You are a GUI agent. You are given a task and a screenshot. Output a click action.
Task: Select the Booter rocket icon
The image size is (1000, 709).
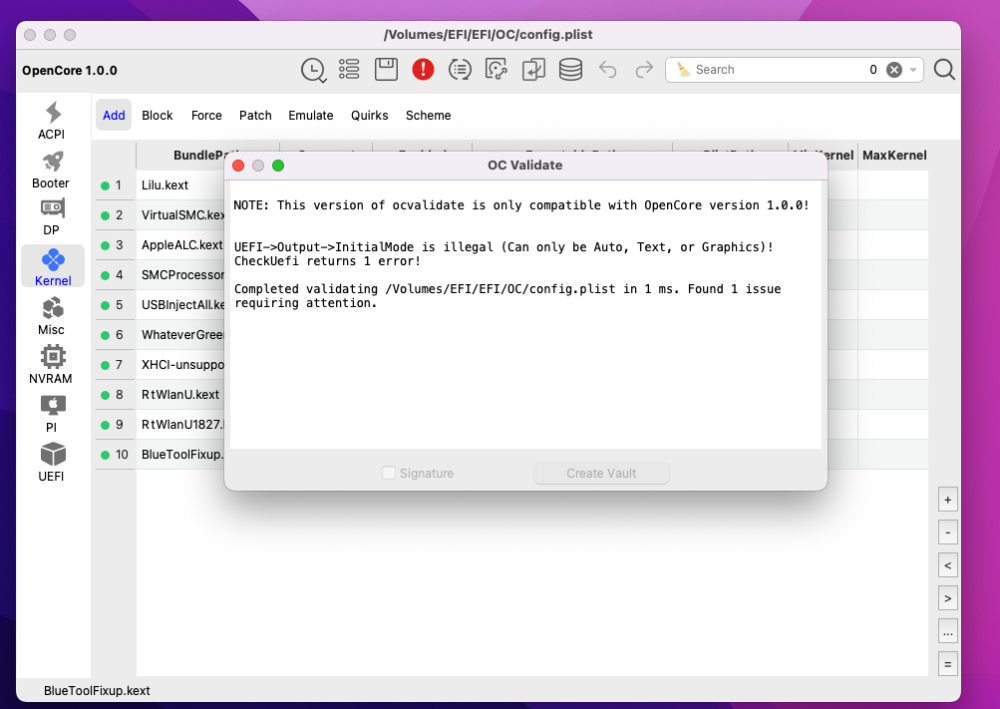pyautogui.click(x=52, y=162)
